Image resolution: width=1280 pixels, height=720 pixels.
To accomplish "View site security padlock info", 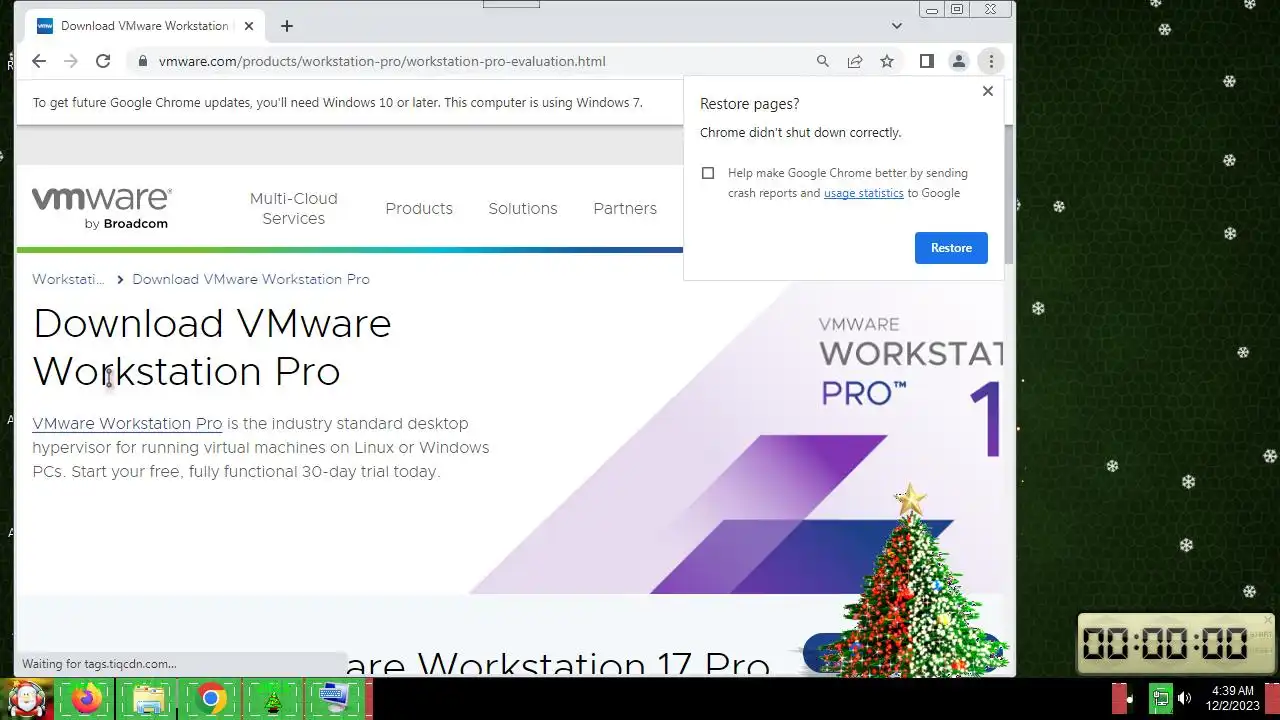I will tap(143, 61).
